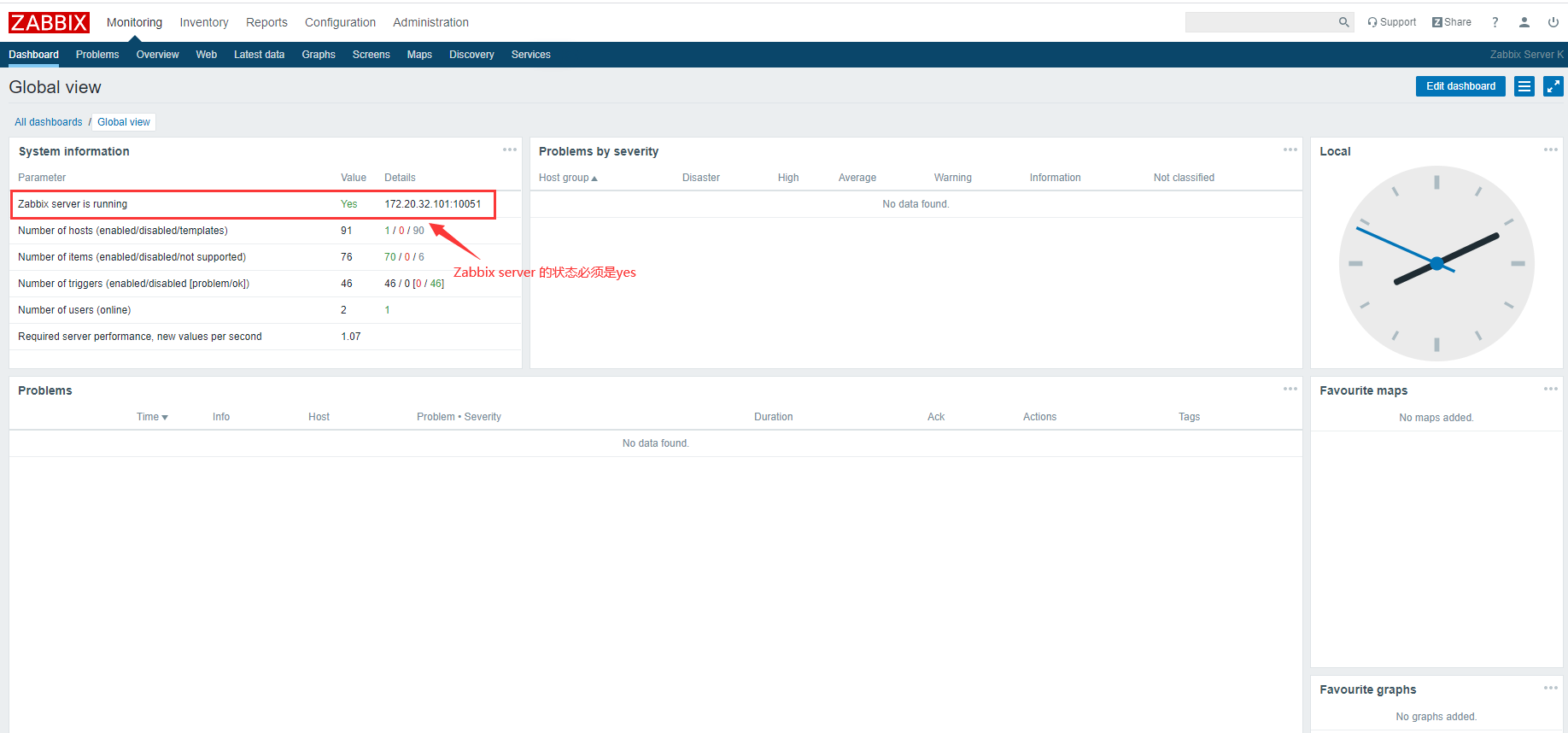Click the online users count 1

click(x=387, y=310)
